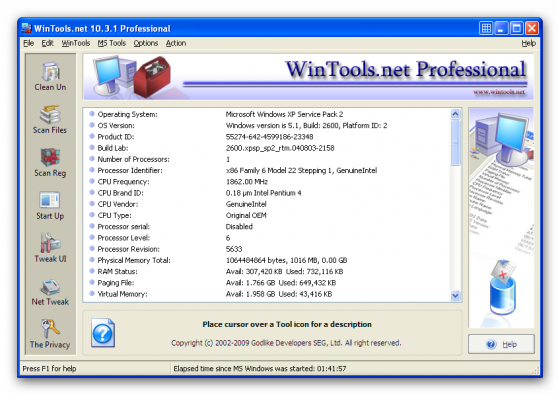Open the File menu
The width and height of the screenshot is (560, 395).
29,43
